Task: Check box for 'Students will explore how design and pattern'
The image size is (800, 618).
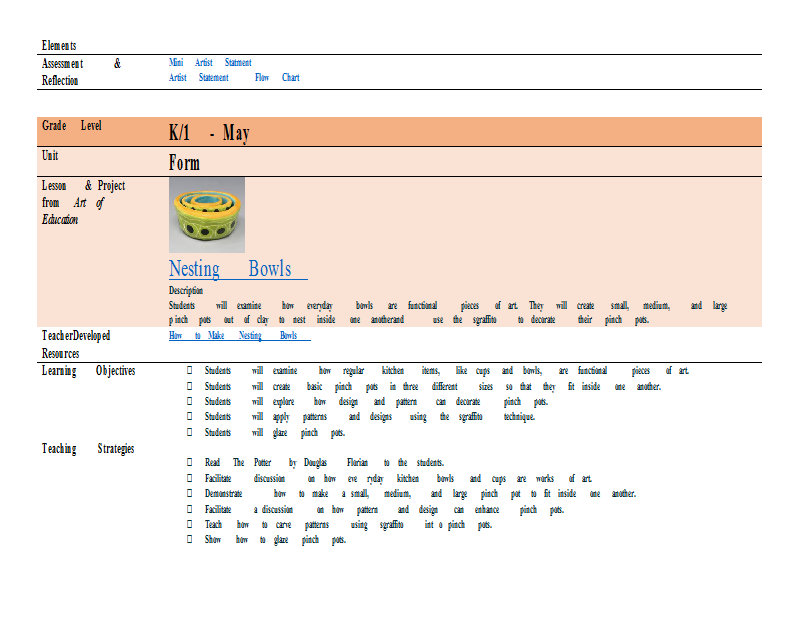Action: click(189, 401)
